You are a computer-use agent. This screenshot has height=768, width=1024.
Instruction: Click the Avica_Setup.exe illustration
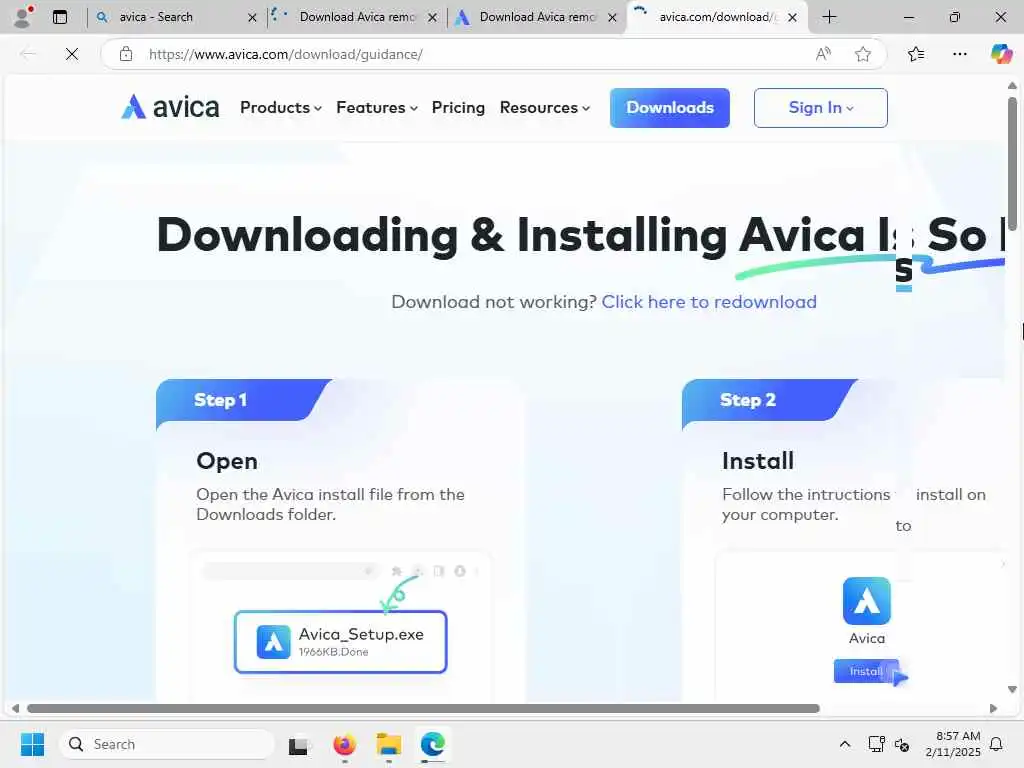(x=340, y=641)
